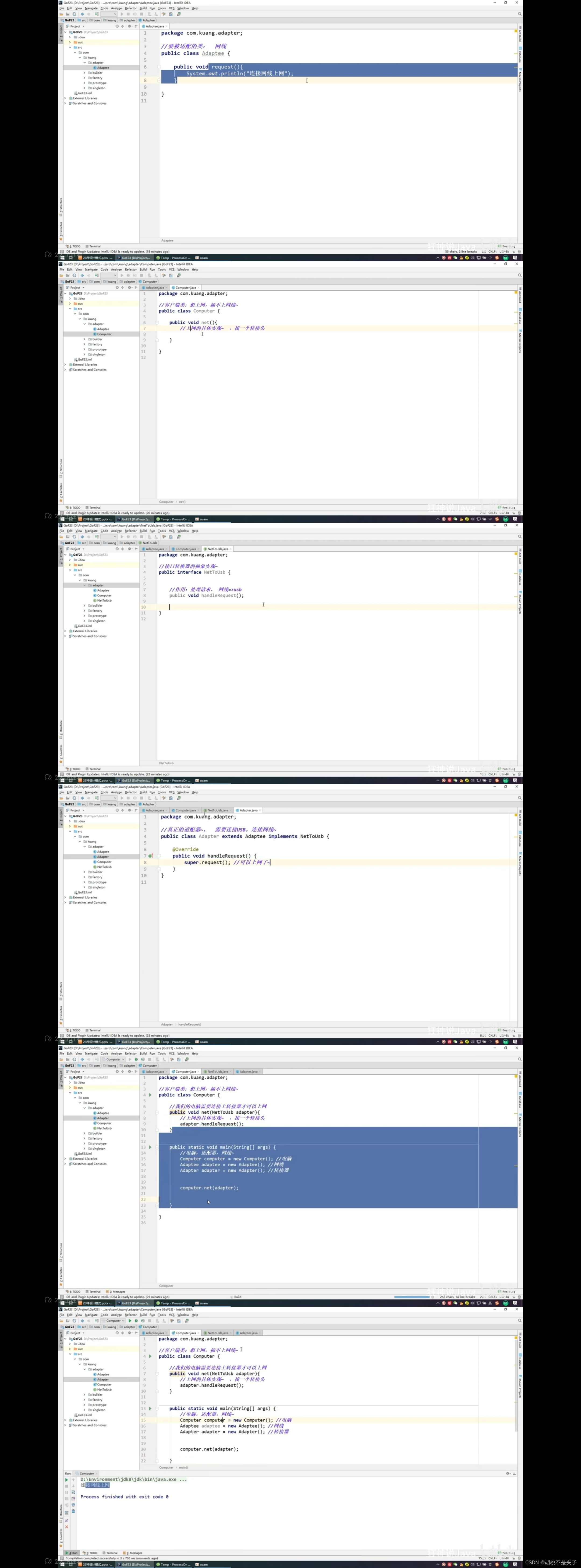Click the Build progress bar in status bar
This screenshot has width=581, height=1568.
[412, 1297]
